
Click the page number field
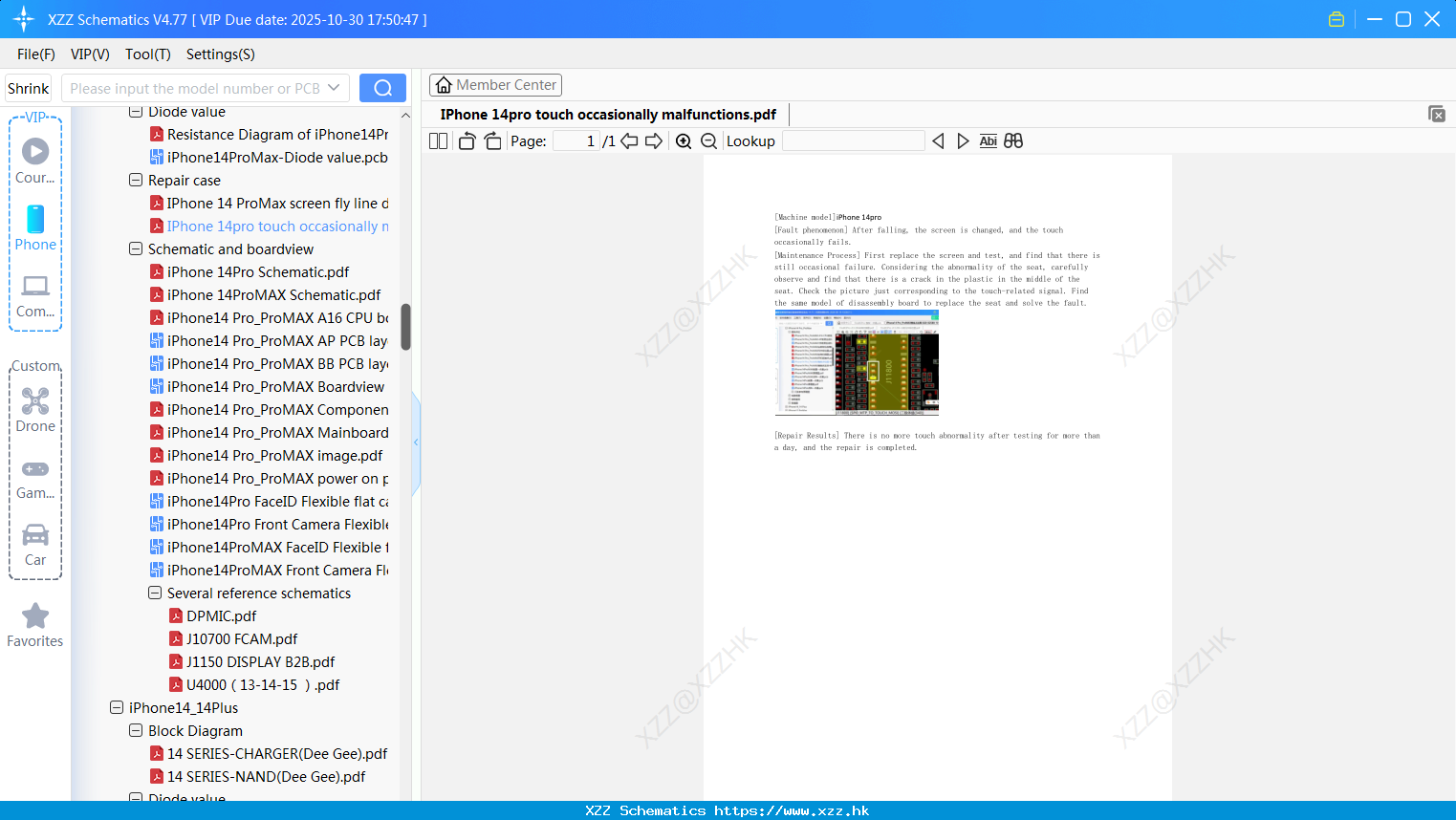576,141
